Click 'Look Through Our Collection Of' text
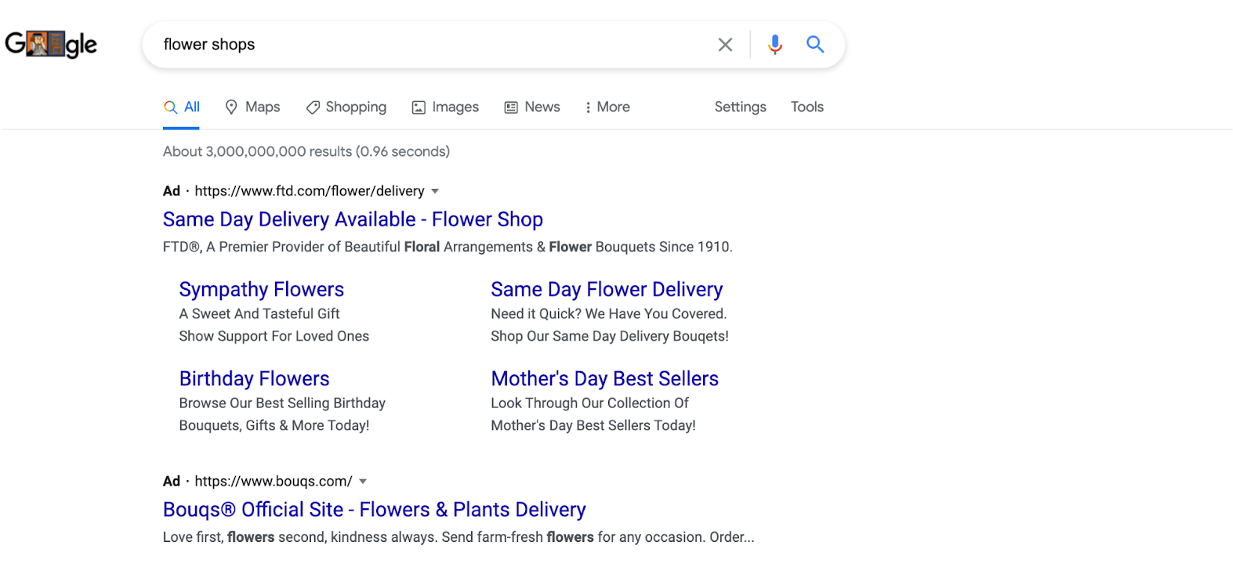The width and height of the screenshot is (1233, 562). pos(590,403)
